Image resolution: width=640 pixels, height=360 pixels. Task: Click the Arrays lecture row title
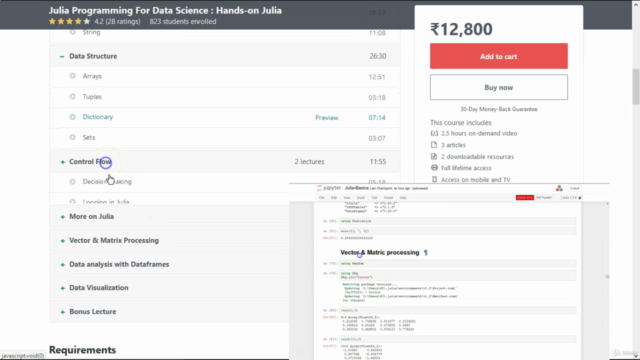pyautogui.click(x=92, y=76)
